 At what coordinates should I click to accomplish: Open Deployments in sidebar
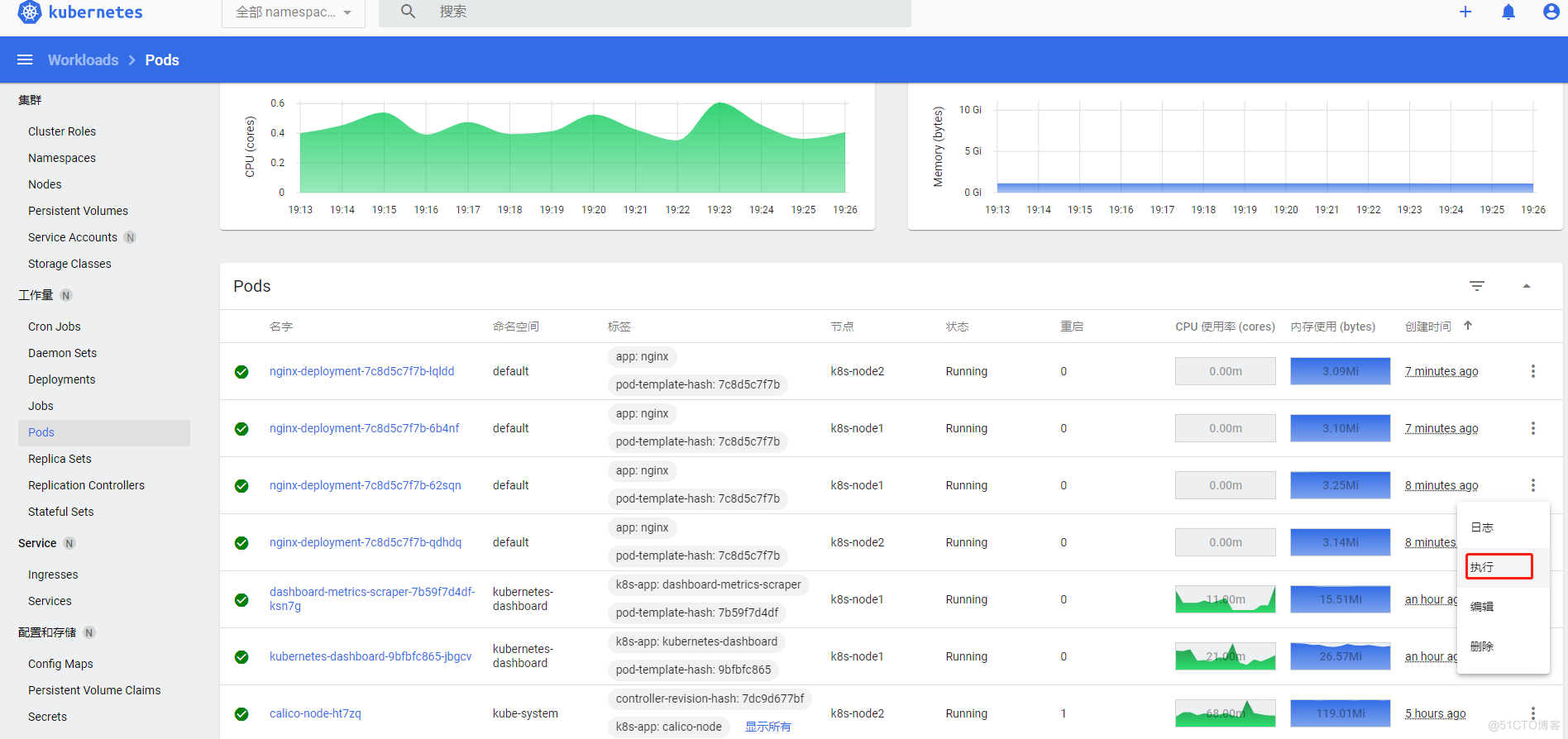(x=61, y=379)
